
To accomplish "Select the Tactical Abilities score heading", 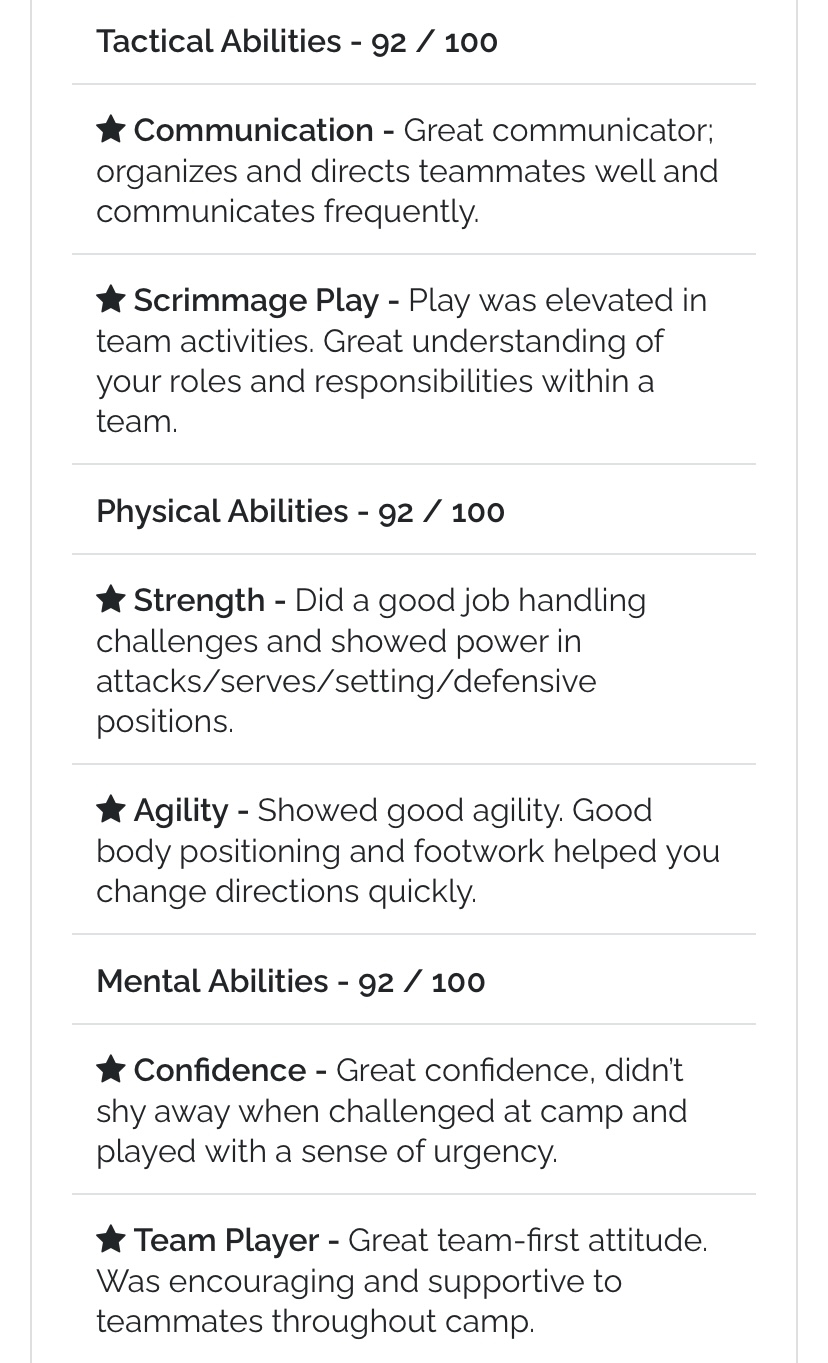I will (297, 41).
